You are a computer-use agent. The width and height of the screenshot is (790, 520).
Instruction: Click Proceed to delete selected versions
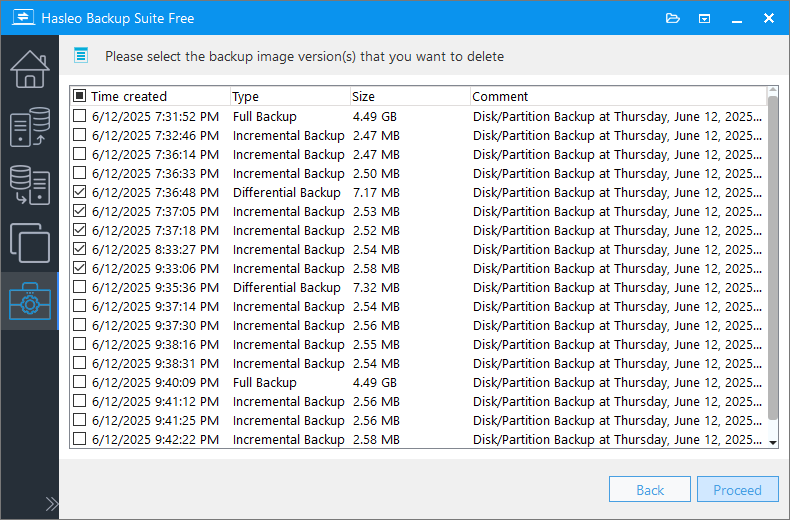click(x=738, y=489)
